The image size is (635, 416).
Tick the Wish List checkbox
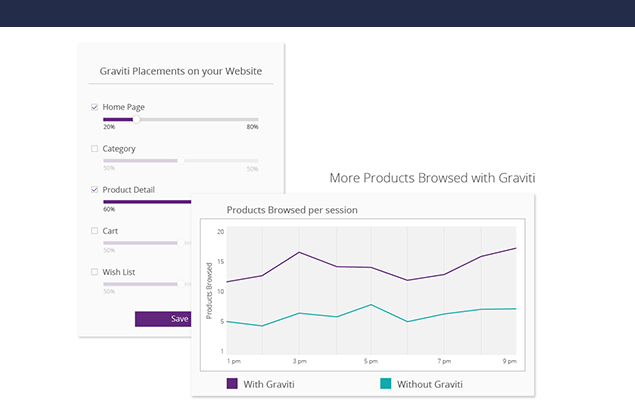pos(94,272)
